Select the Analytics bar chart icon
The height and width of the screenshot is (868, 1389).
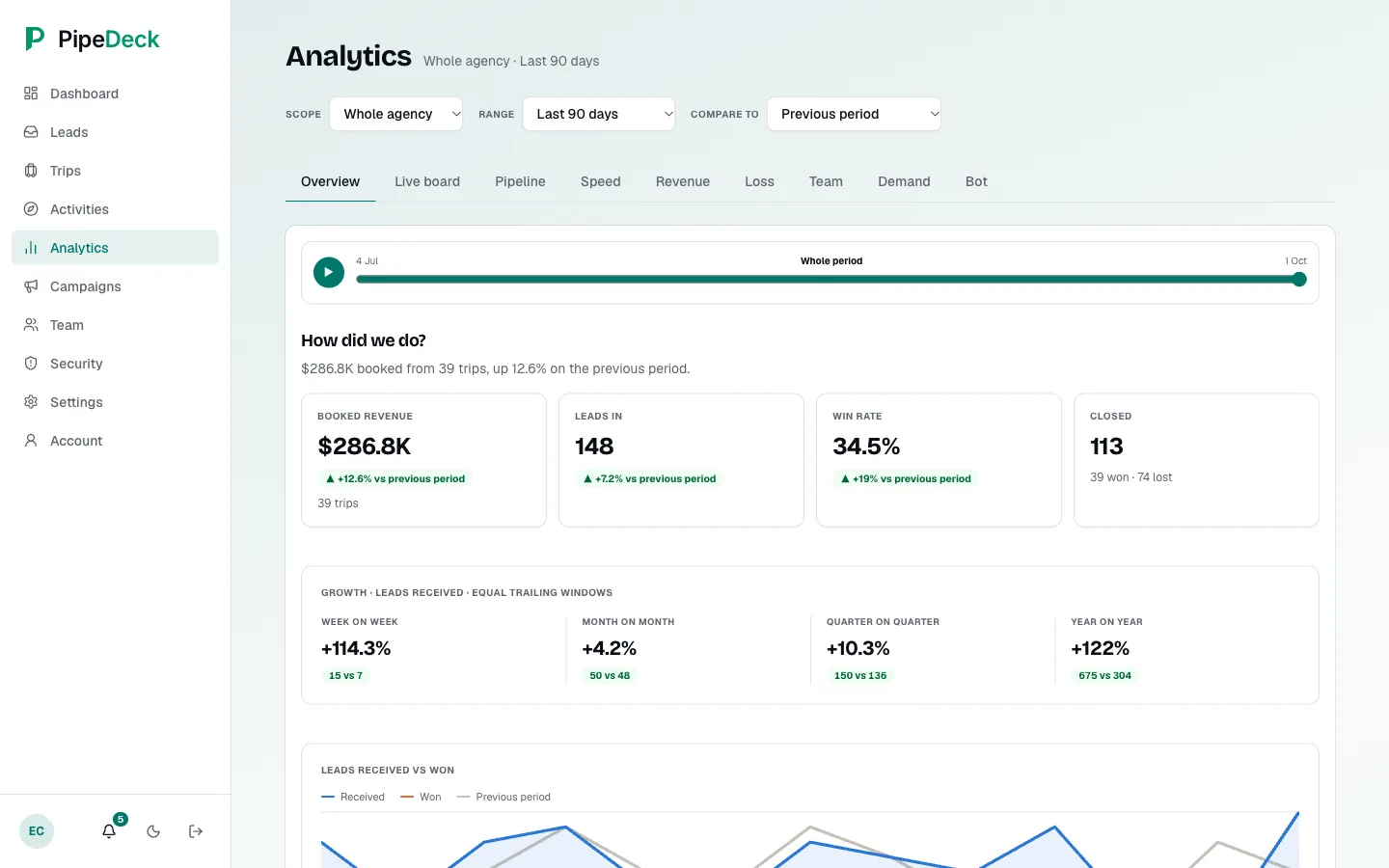[x=31, y=248]
